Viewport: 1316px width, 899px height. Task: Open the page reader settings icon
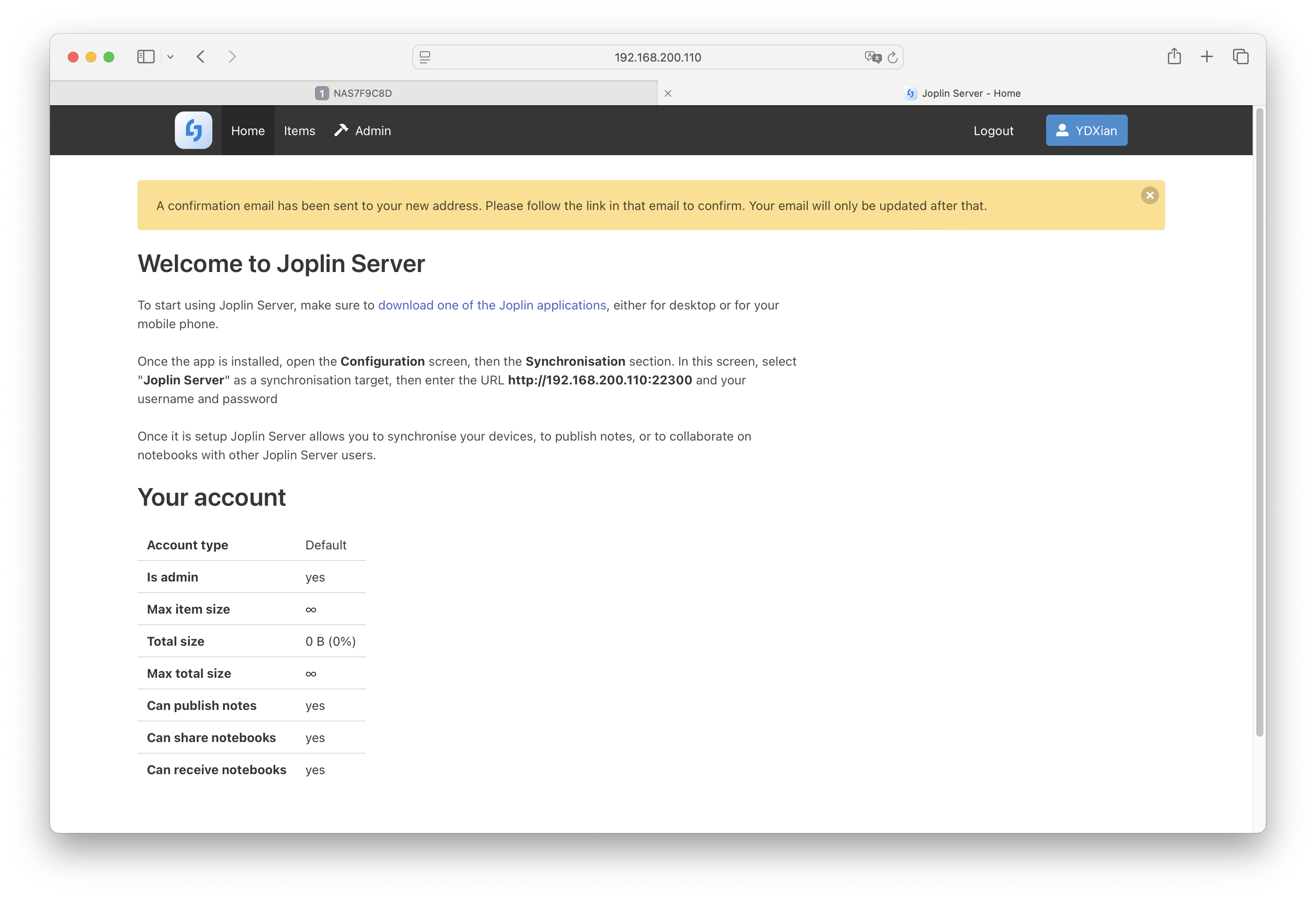tap(425, 57)
